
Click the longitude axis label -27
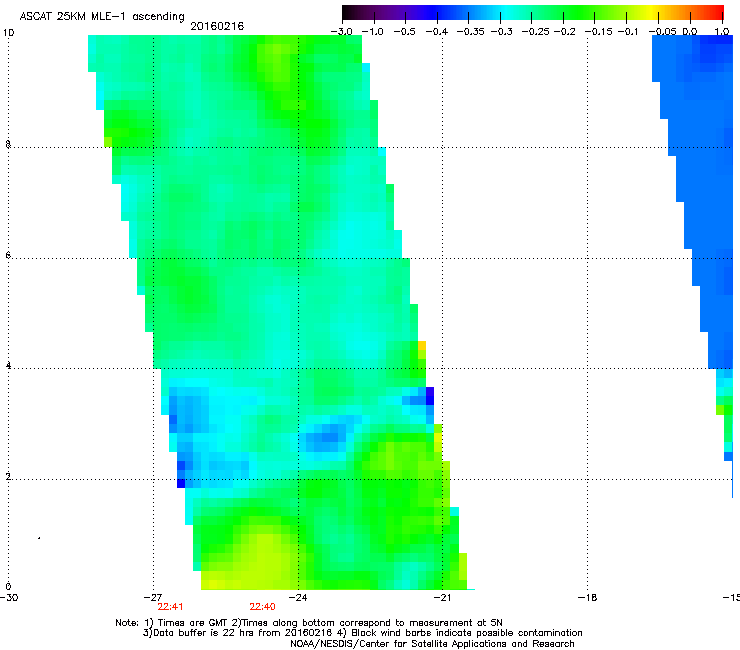pyautogui.click(x=153, y=598)
